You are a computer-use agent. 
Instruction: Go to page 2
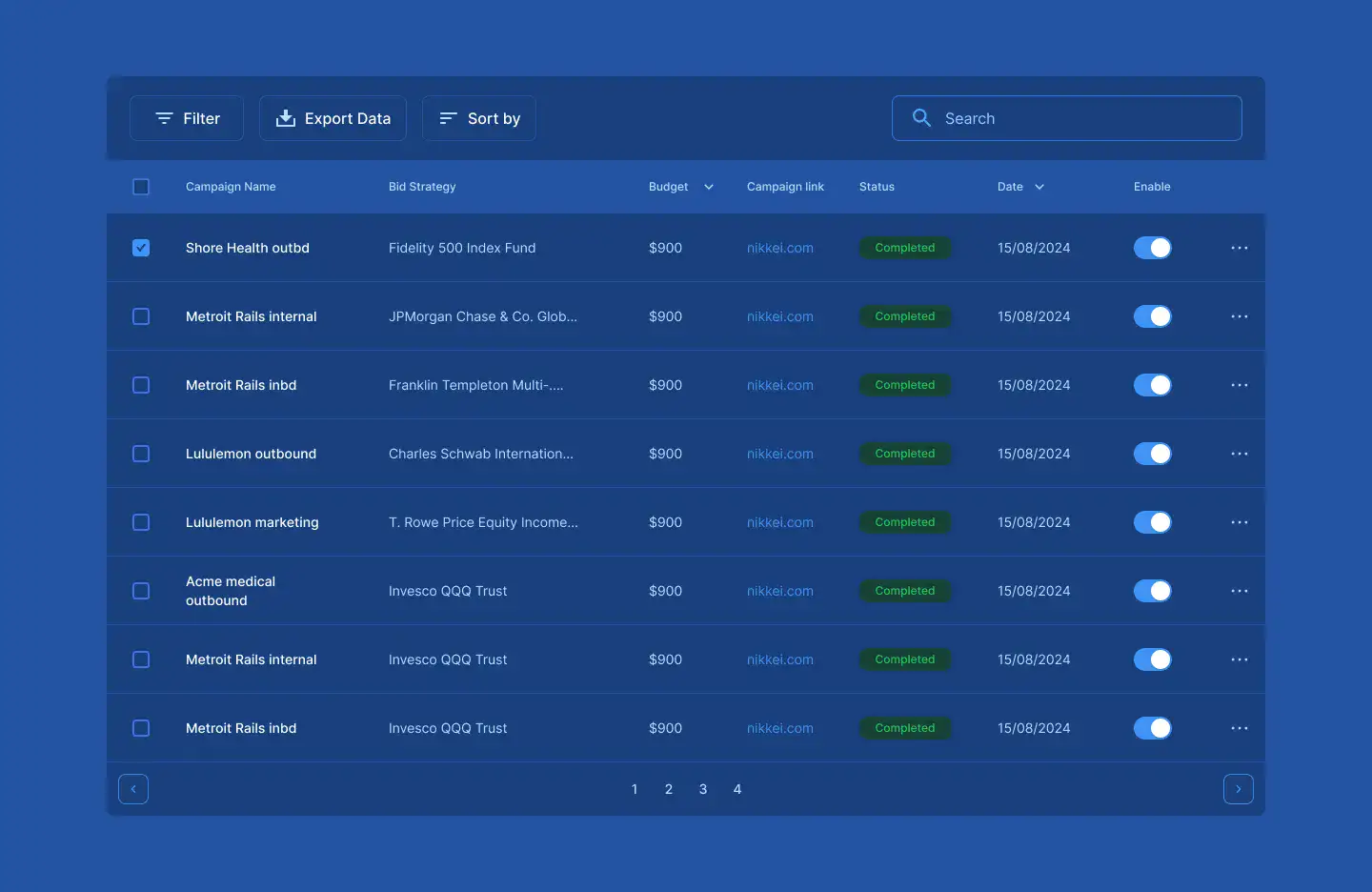(x=669, y=789)
